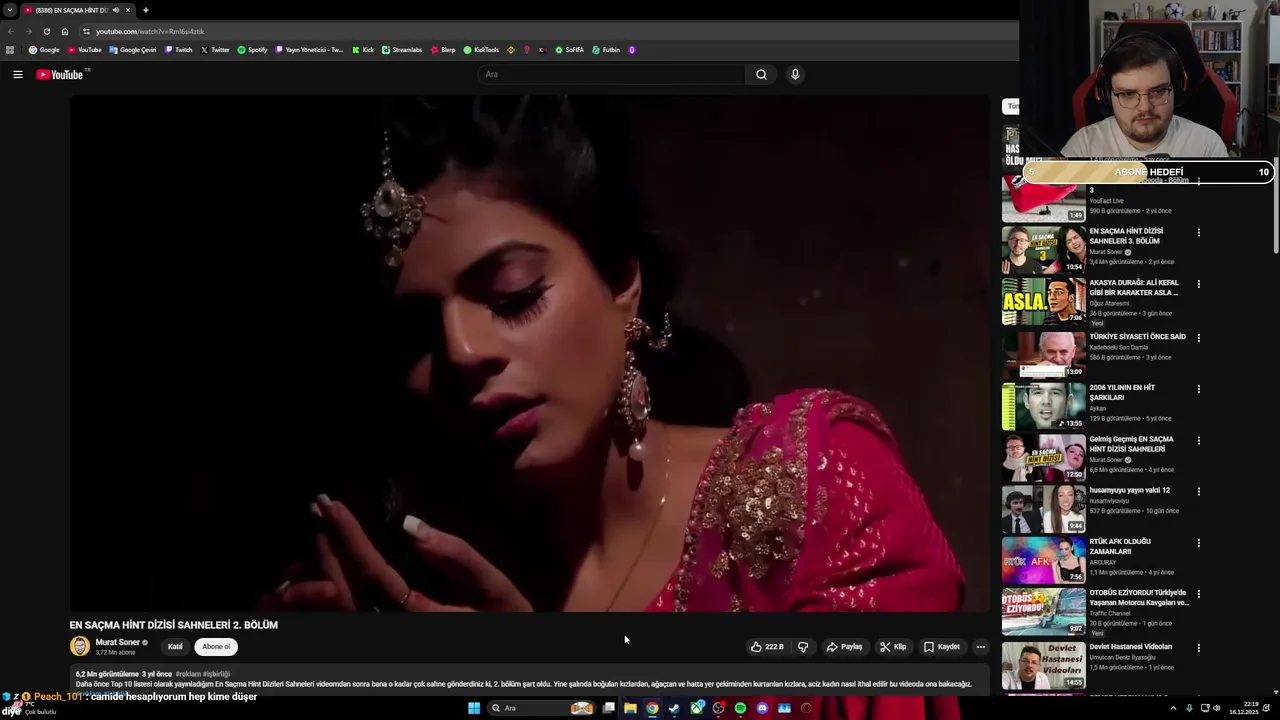Open Spotify from taskbar
The image size is (1280, 720).
(x=740, y=708)
